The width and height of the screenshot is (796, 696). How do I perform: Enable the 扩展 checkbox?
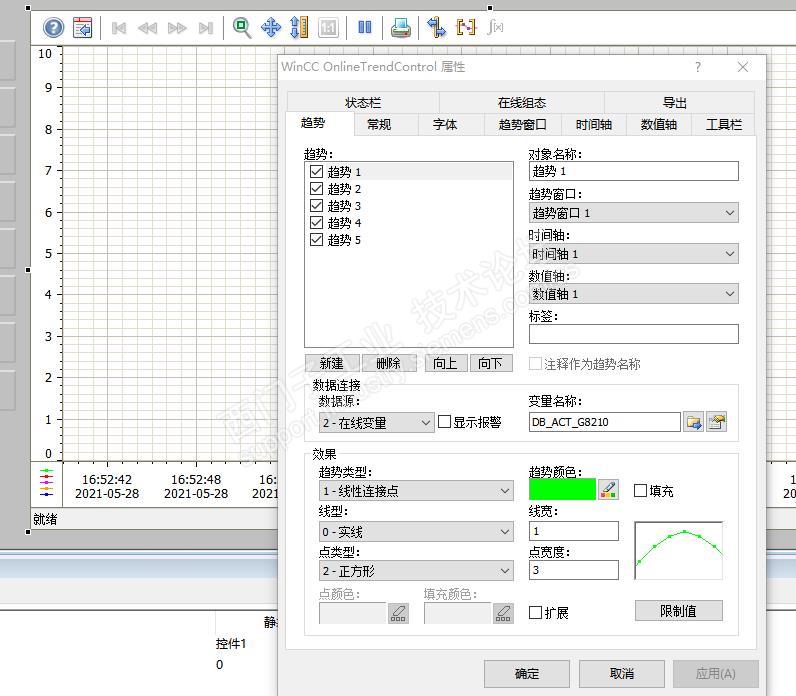point(536,612)
